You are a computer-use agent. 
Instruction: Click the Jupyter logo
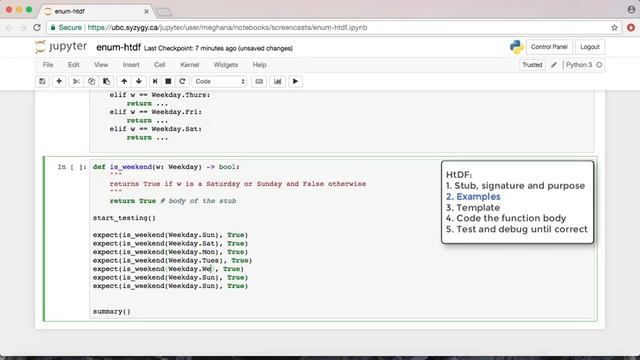click(61, 47)
